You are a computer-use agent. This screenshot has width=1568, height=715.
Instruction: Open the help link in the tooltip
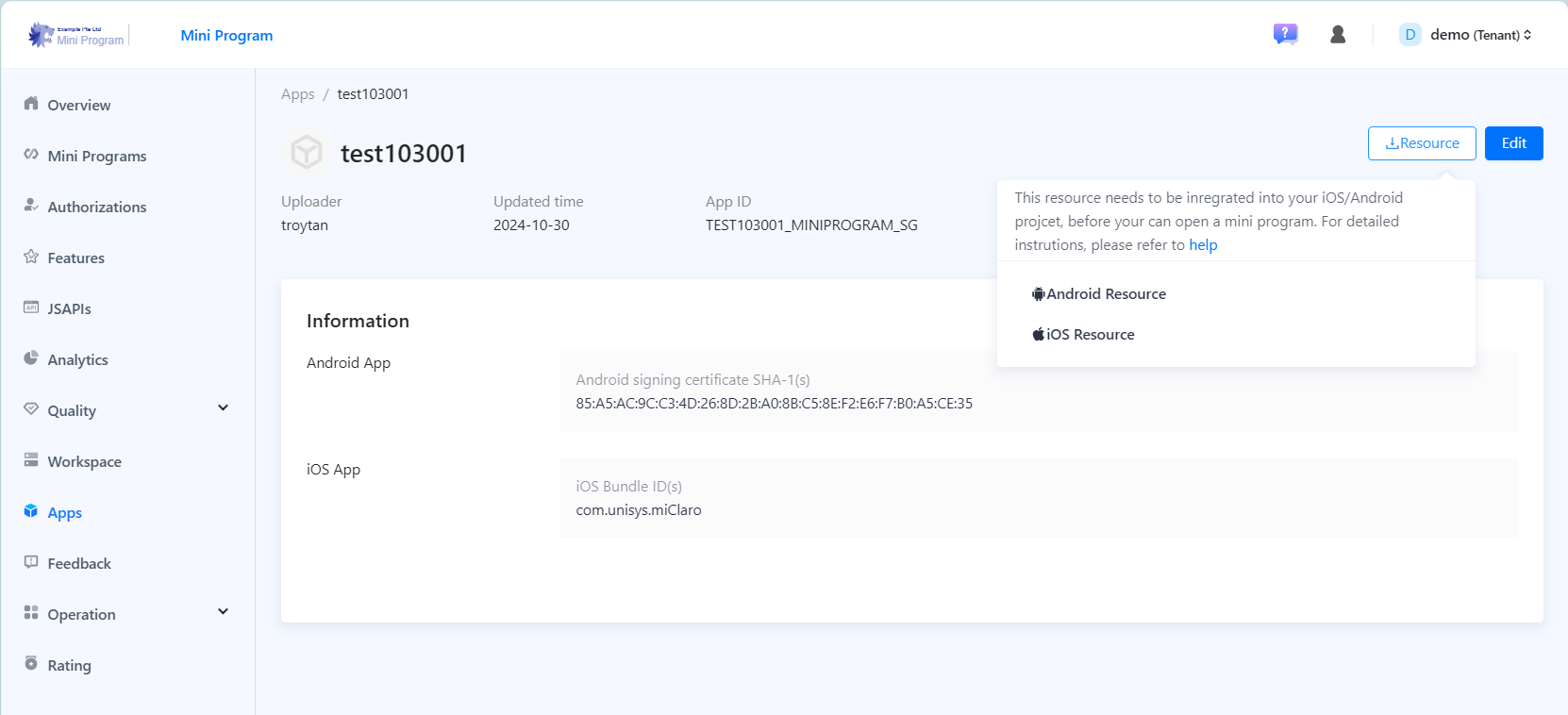point(1203,245)
